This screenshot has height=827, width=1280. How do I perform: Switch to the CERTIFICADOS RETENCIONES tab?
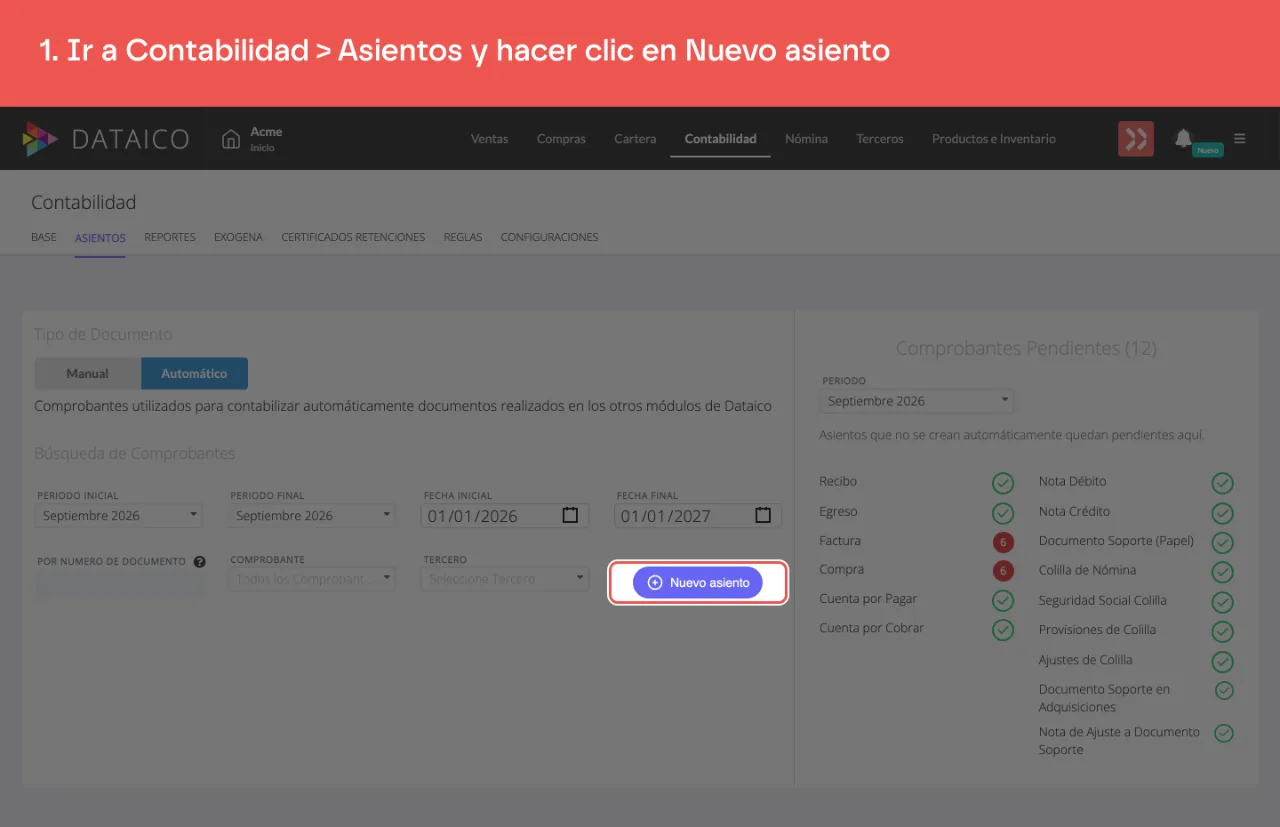point(353,238)
